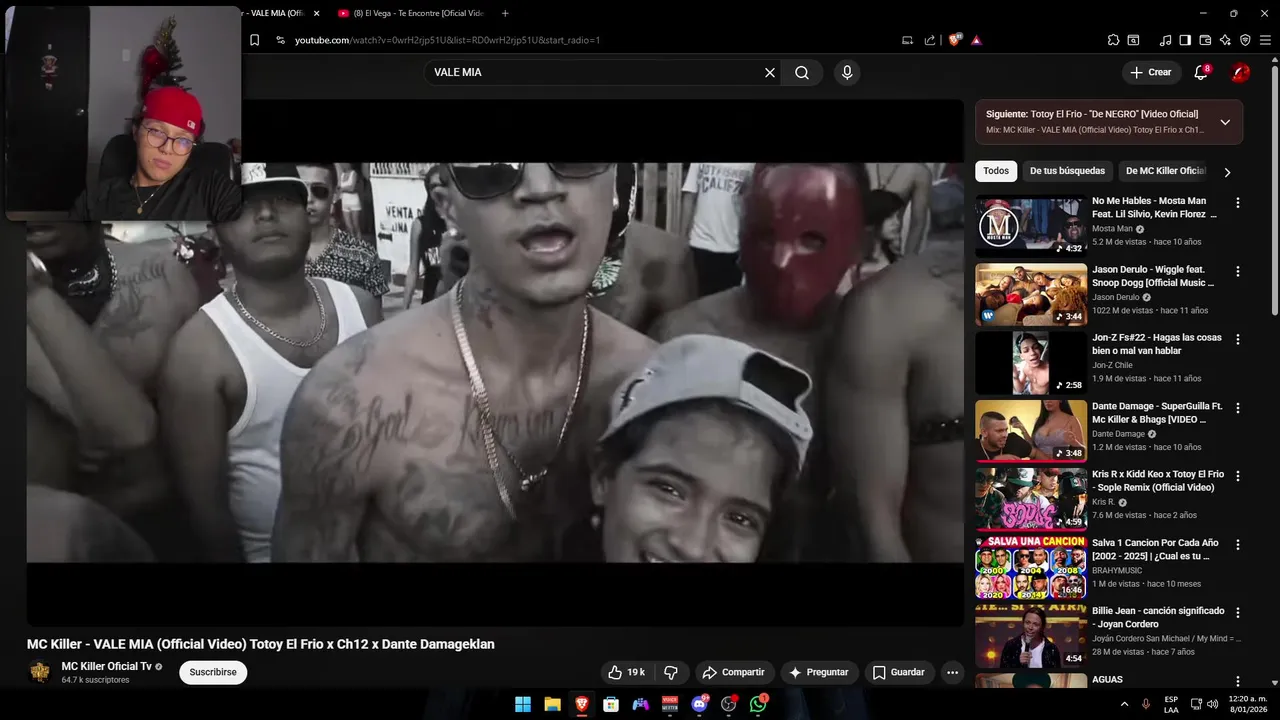Open Billie Jean canción significado title
Image resolution: width=1280 pixels, height=720 pixels.
click(1158, 617)
